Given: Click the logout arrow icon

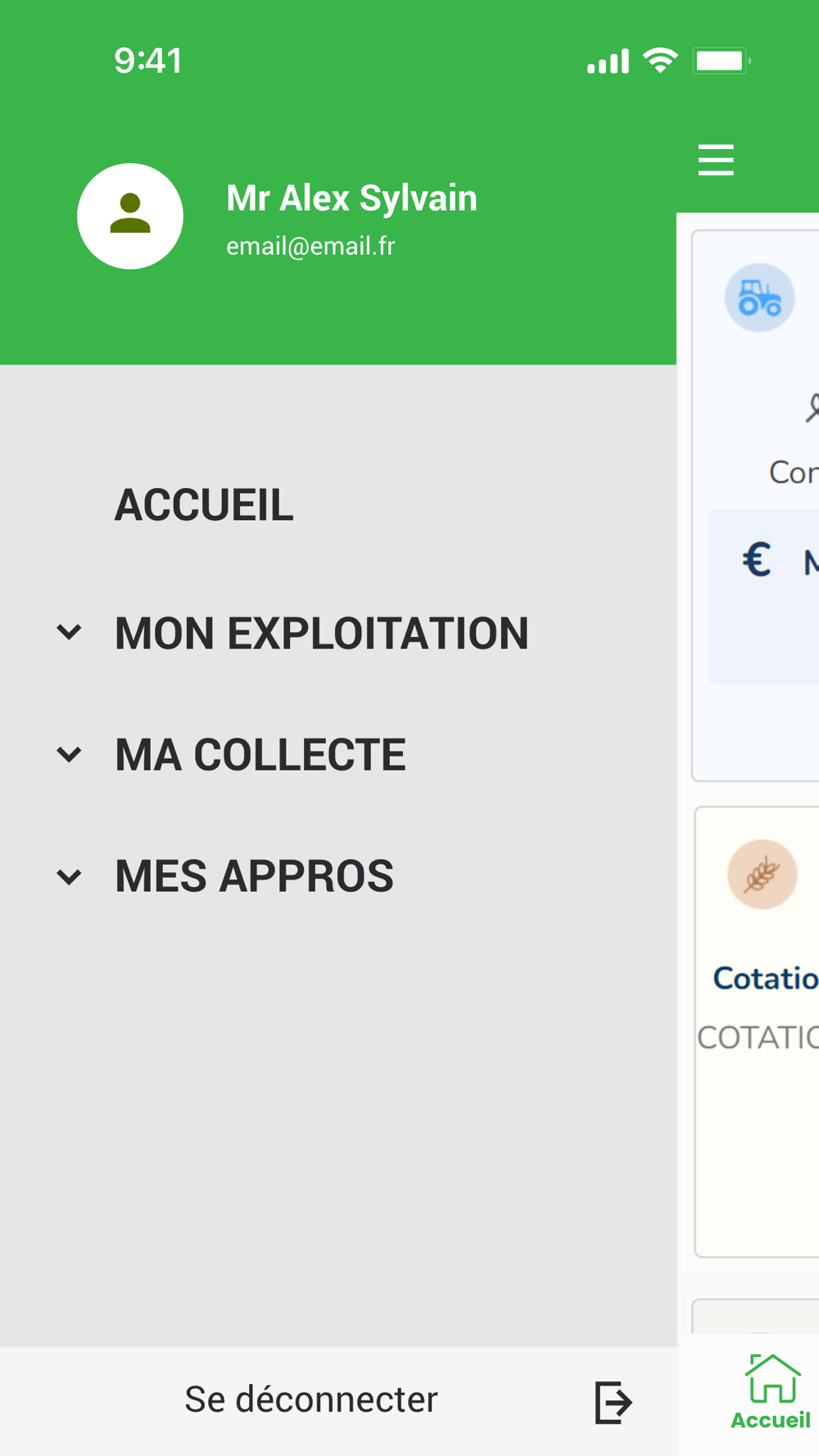Looking at the screenshot, I should tap(613, 1402).
